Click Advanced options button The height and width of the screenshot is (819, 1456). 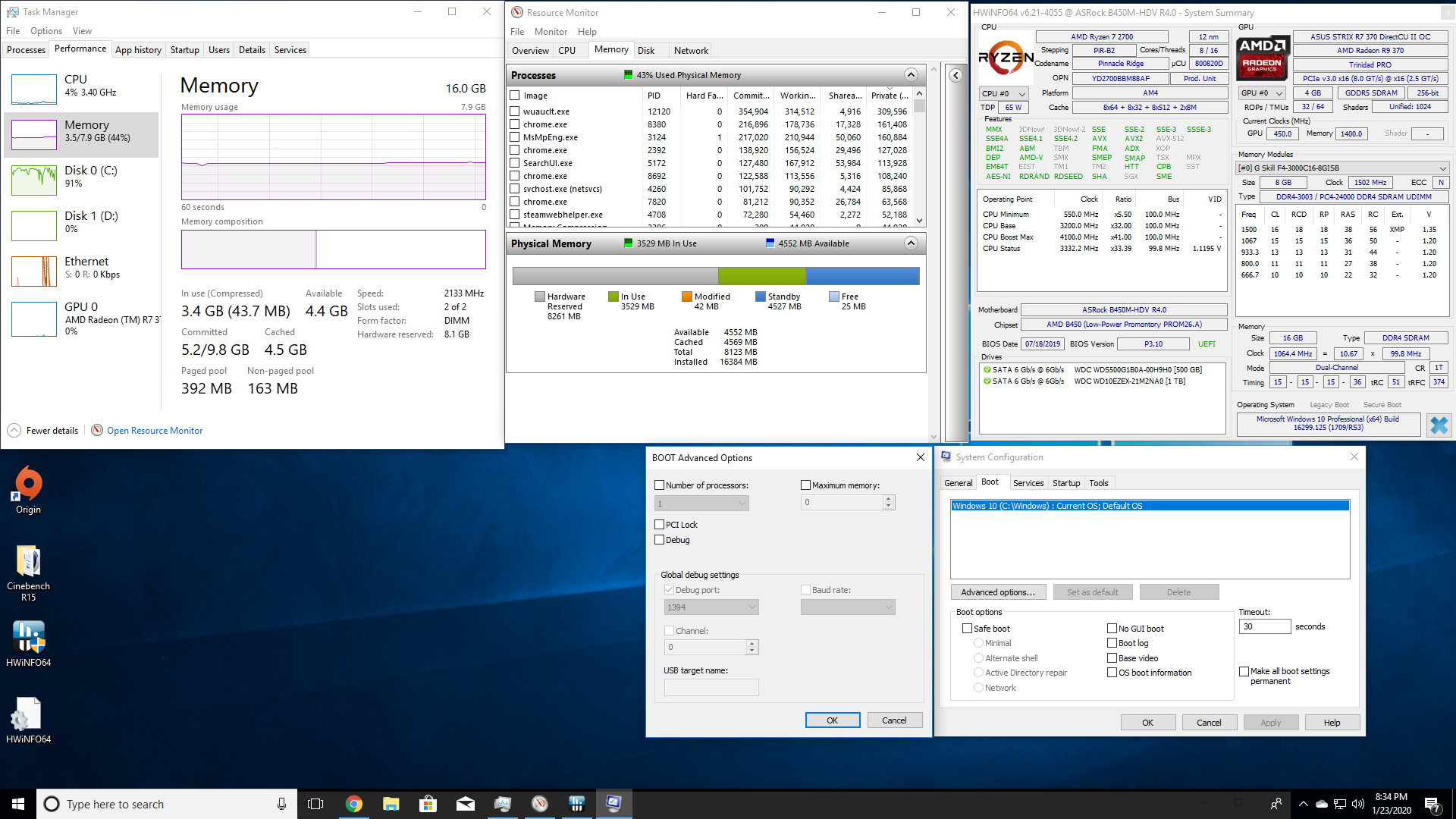(x=998, y=592)
